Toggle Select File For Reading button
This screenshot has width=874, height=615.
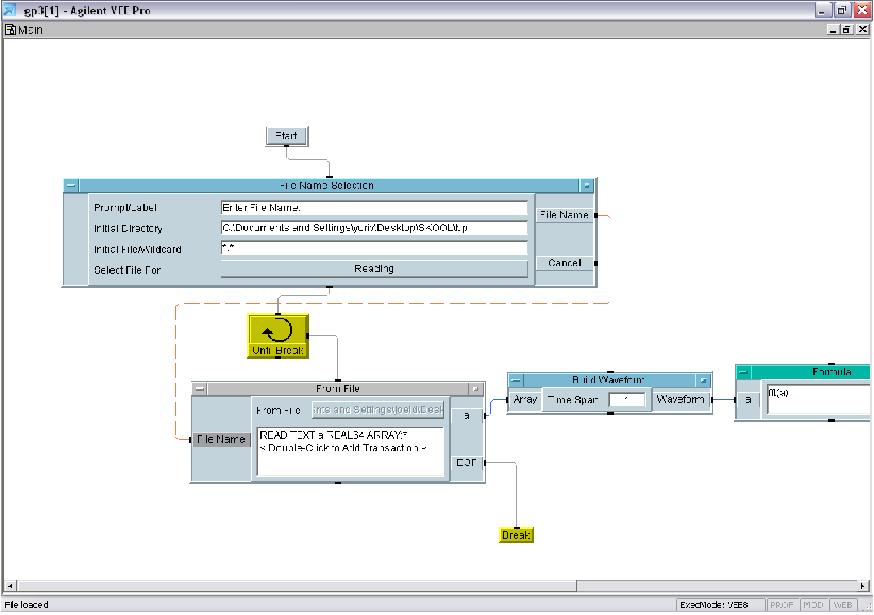click(373, 269)
